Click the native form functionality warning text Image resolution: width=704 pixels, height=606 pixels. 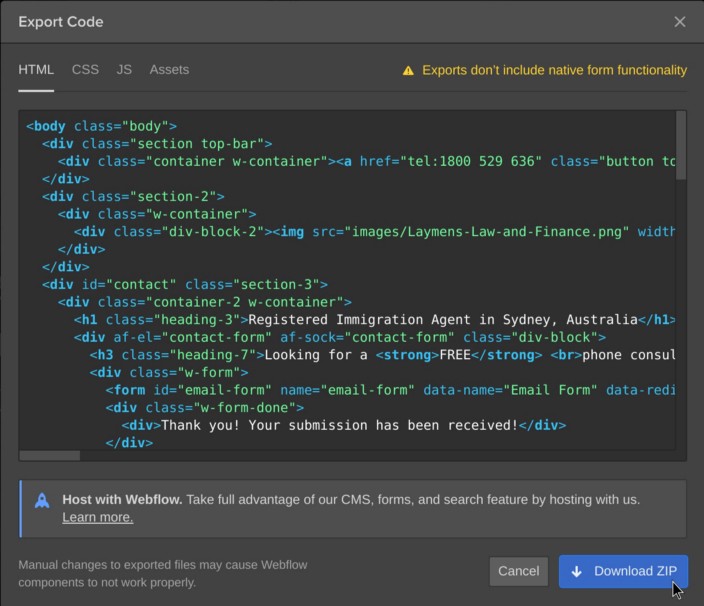coord(554,71)
